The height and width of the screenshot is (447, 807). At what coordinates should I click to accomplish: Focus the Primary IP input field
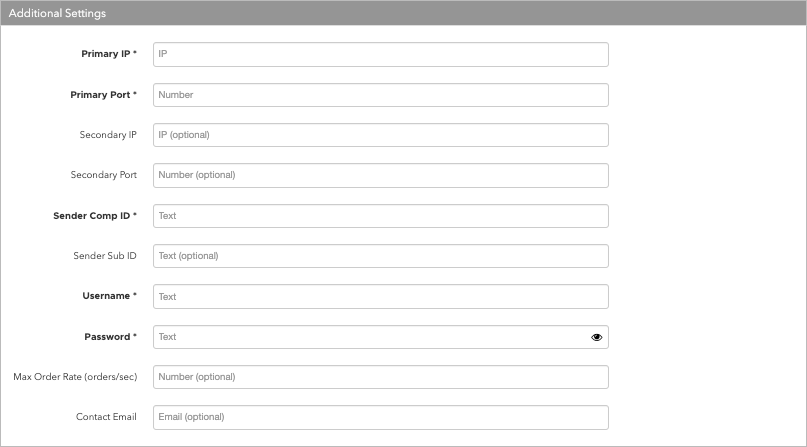click(x=381, y=55)
